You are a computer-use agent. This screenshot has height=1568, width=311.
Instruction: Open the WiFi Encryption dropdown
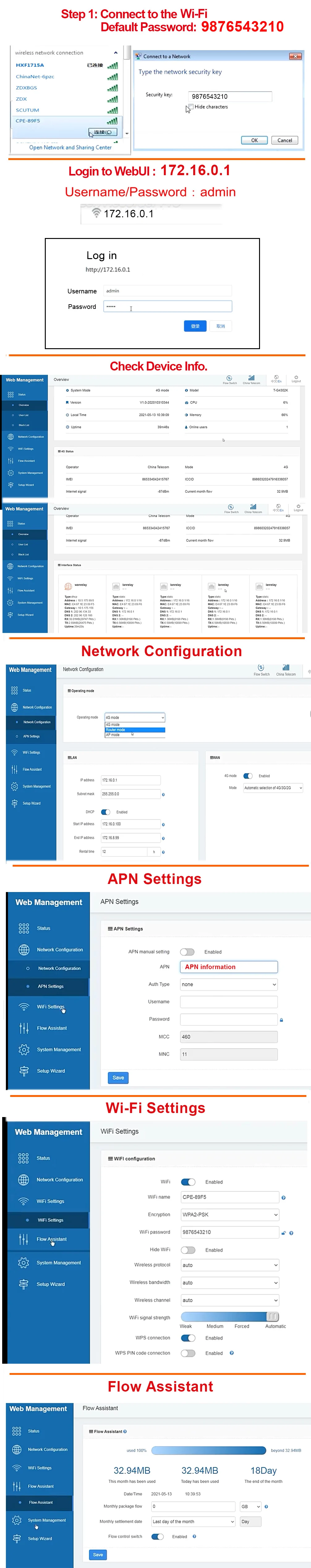pyautogui.click(x=230, y=1214)
